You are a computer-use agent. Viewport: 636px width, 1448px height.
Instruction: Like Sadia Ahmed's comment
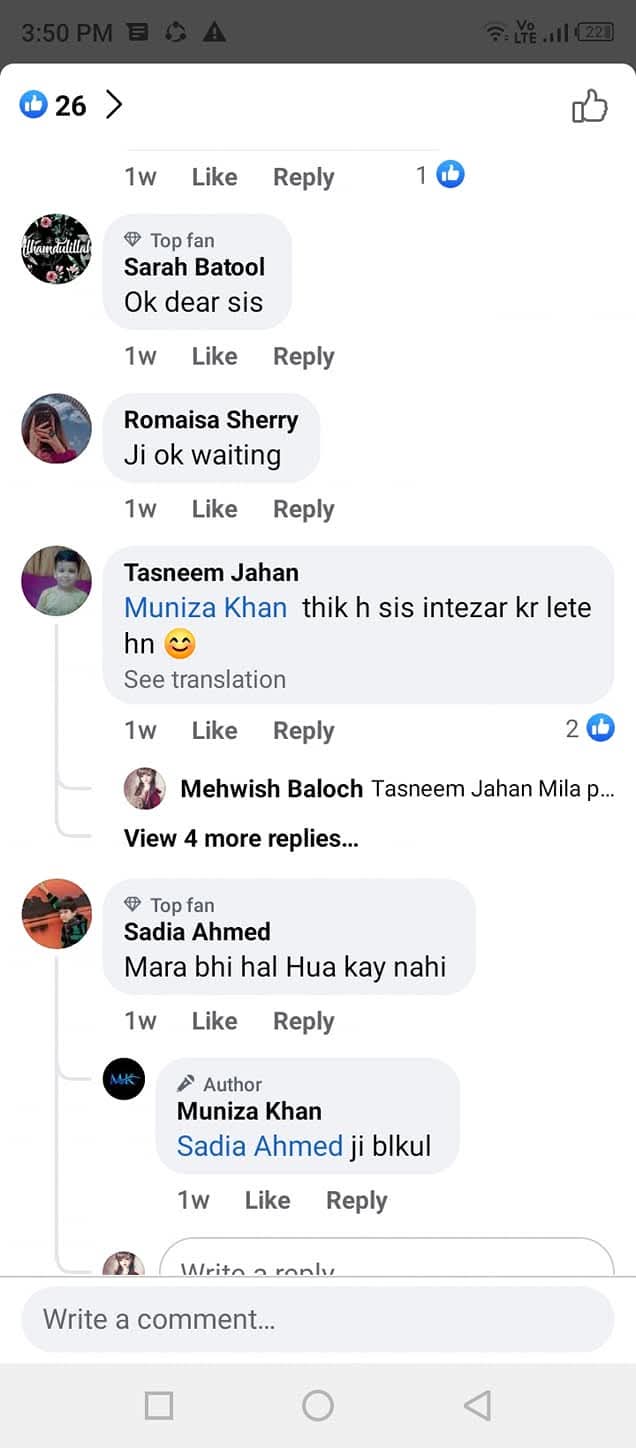(x=214, y=1022)
